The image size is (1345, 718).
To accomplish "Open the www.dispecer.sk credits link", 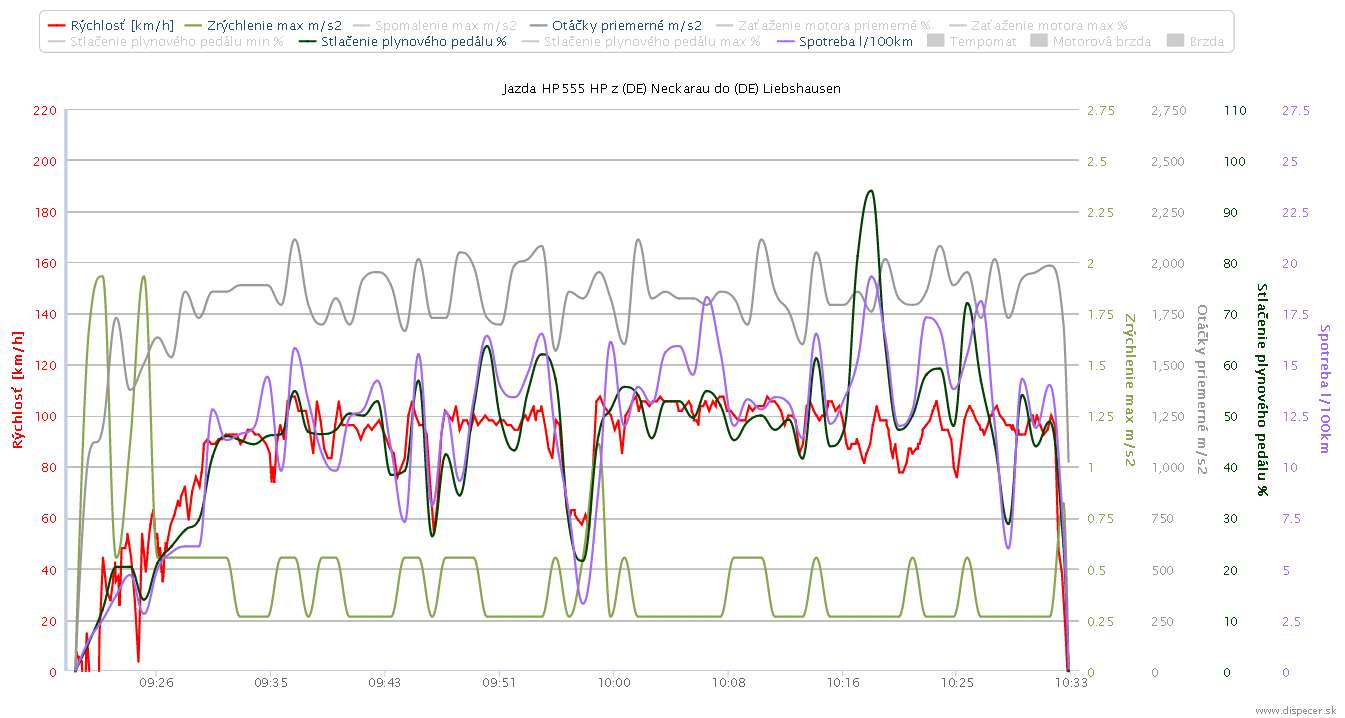I will click(1295, 710).
